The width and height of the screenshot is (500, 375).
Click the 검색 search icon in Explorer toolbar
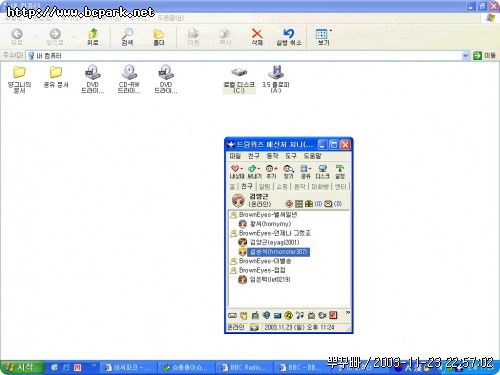point(127,37)
